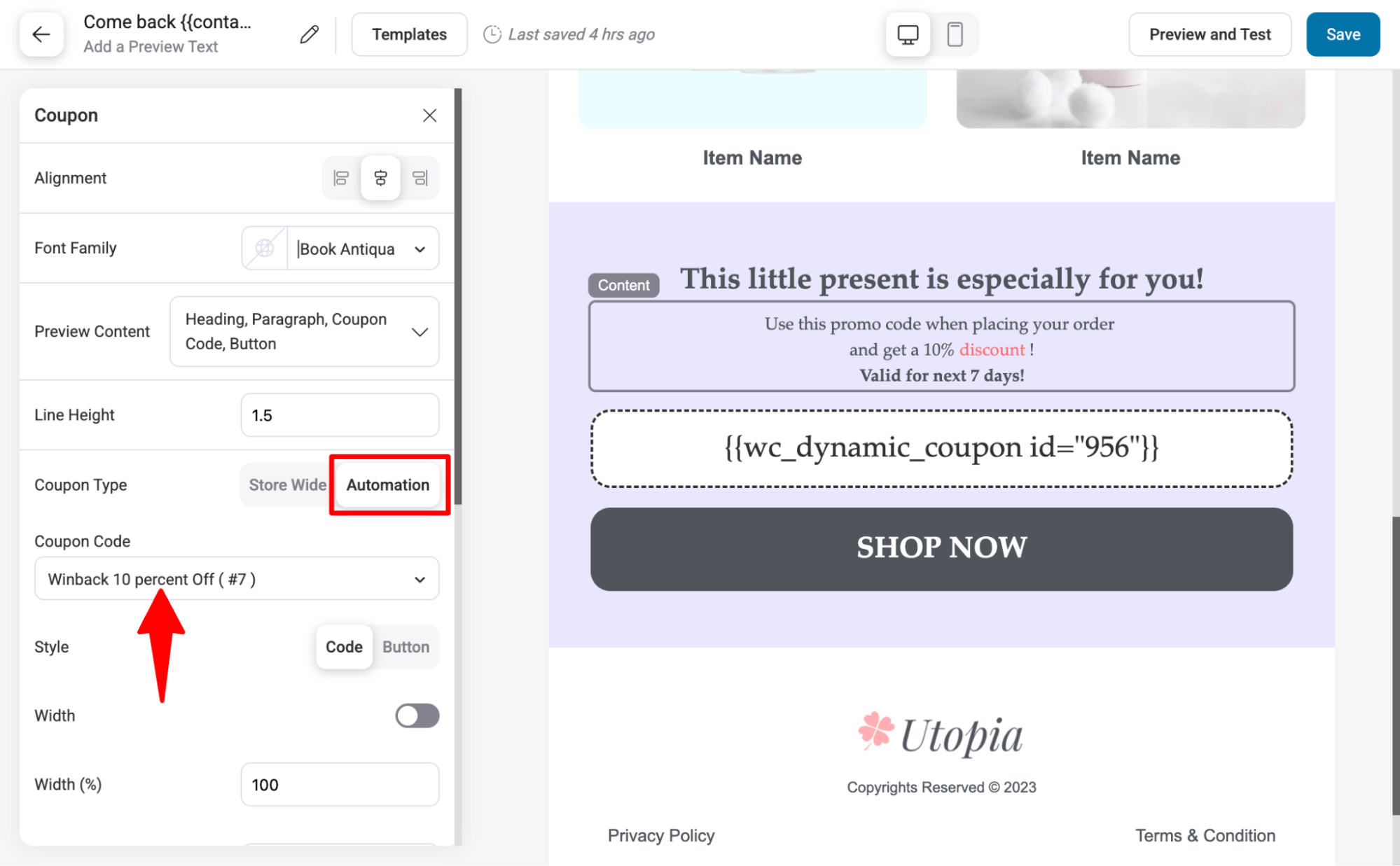Viewport: 1400px width, 866px height.
Task: Expand the Font Family dropdown
Action: pyautogui.click(x=422, y=248)
